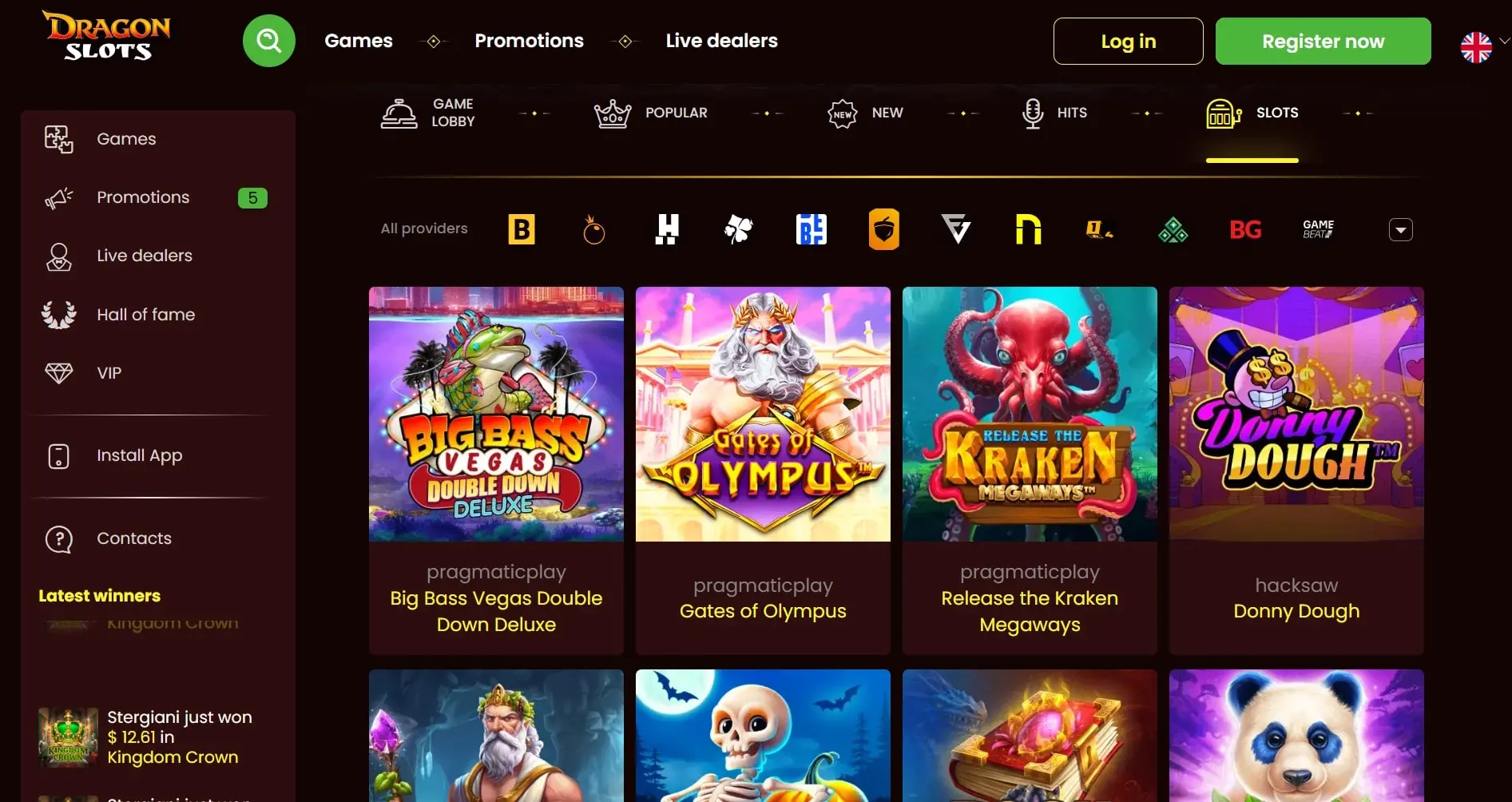Expand the providers list dropdown arrow
Viewport: 1512px width, 802px height.
pyautogui.click(x=1401, y=230)
